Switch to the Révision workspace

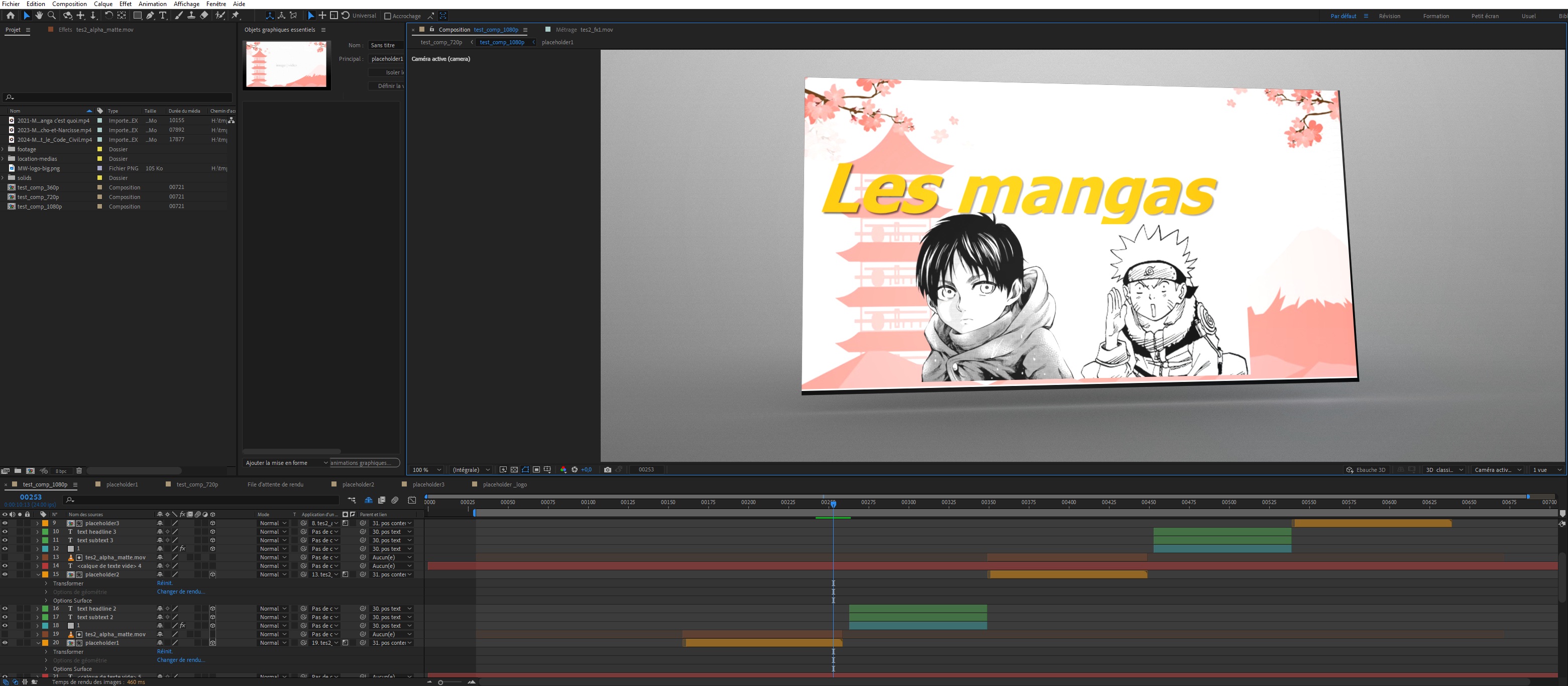(x=1389, y=16)
